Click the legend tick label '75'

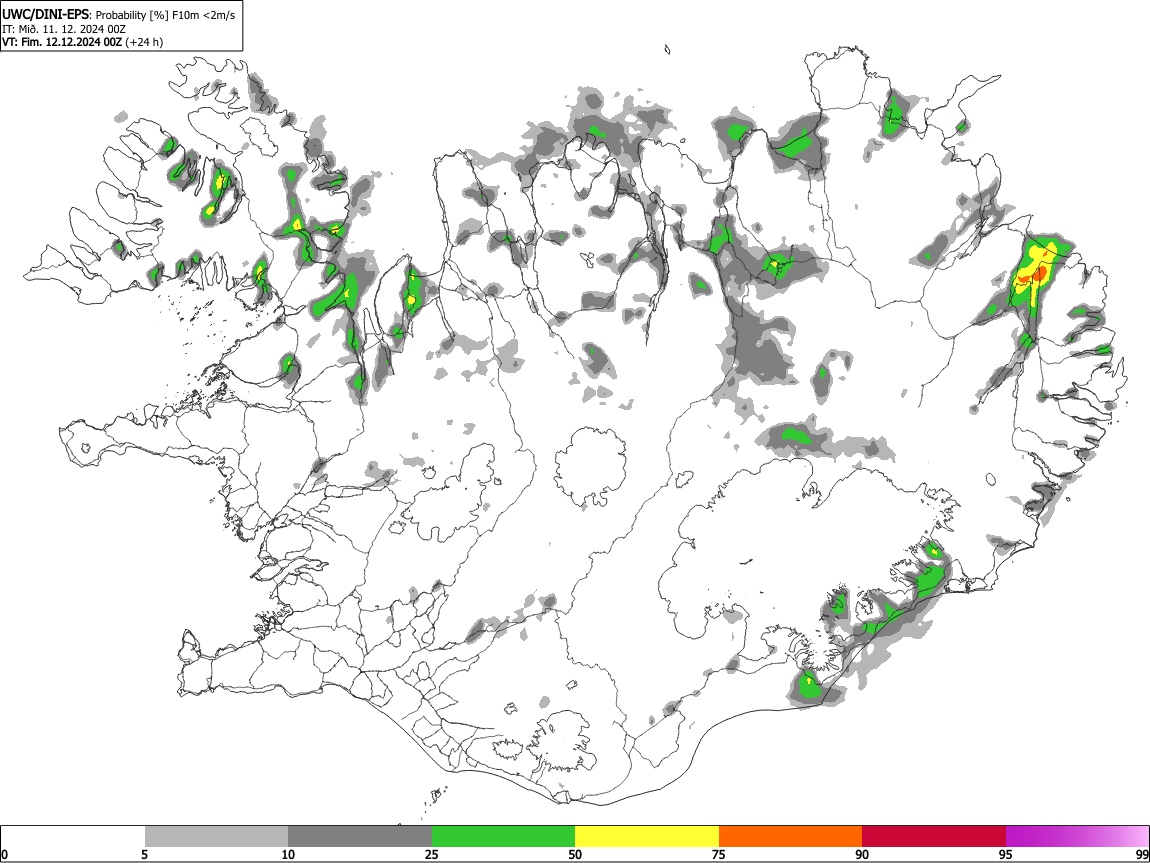pyautogui.click(x=719, y=855)
